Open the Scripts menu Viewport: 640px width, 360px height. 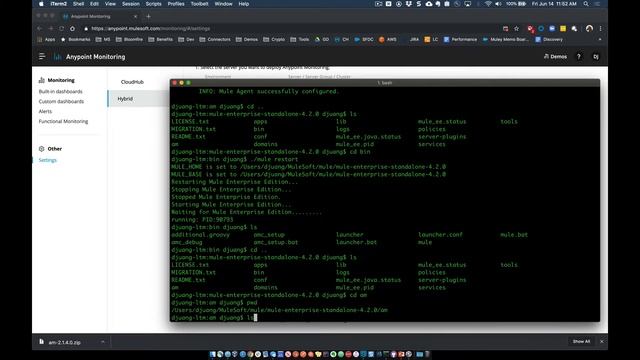click(x=153, y=4)
